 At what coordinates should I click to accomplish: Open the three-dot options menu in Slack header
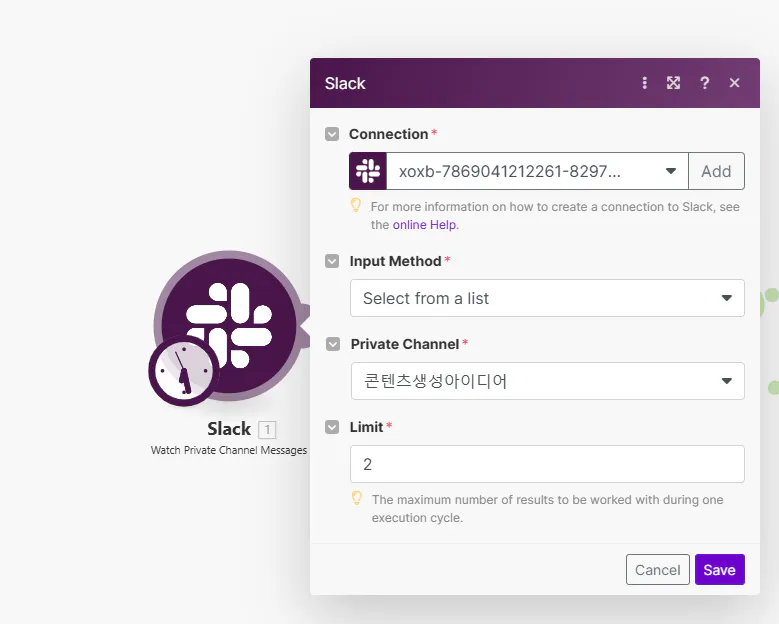pyautogui.click(x=644, y=83)
